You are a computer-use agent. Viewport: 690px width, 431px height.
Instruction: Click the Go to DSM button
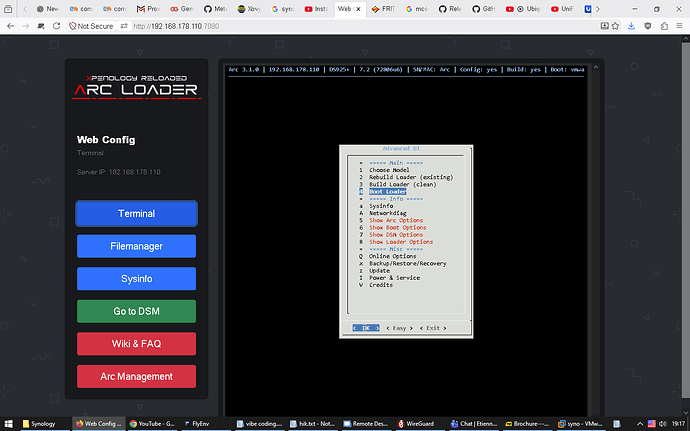[136, 311]
